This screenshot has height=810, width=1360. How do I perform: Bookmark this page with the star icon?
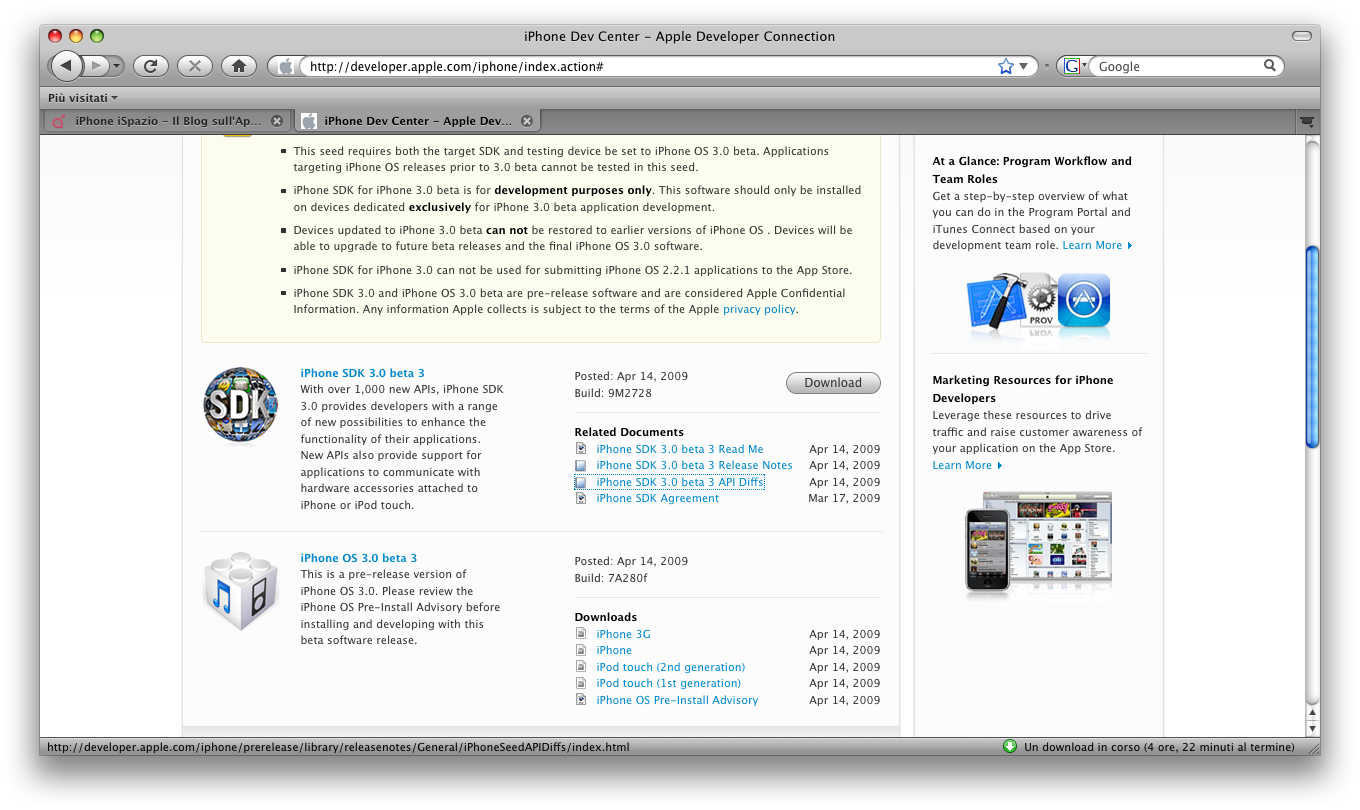[1006, 66]
